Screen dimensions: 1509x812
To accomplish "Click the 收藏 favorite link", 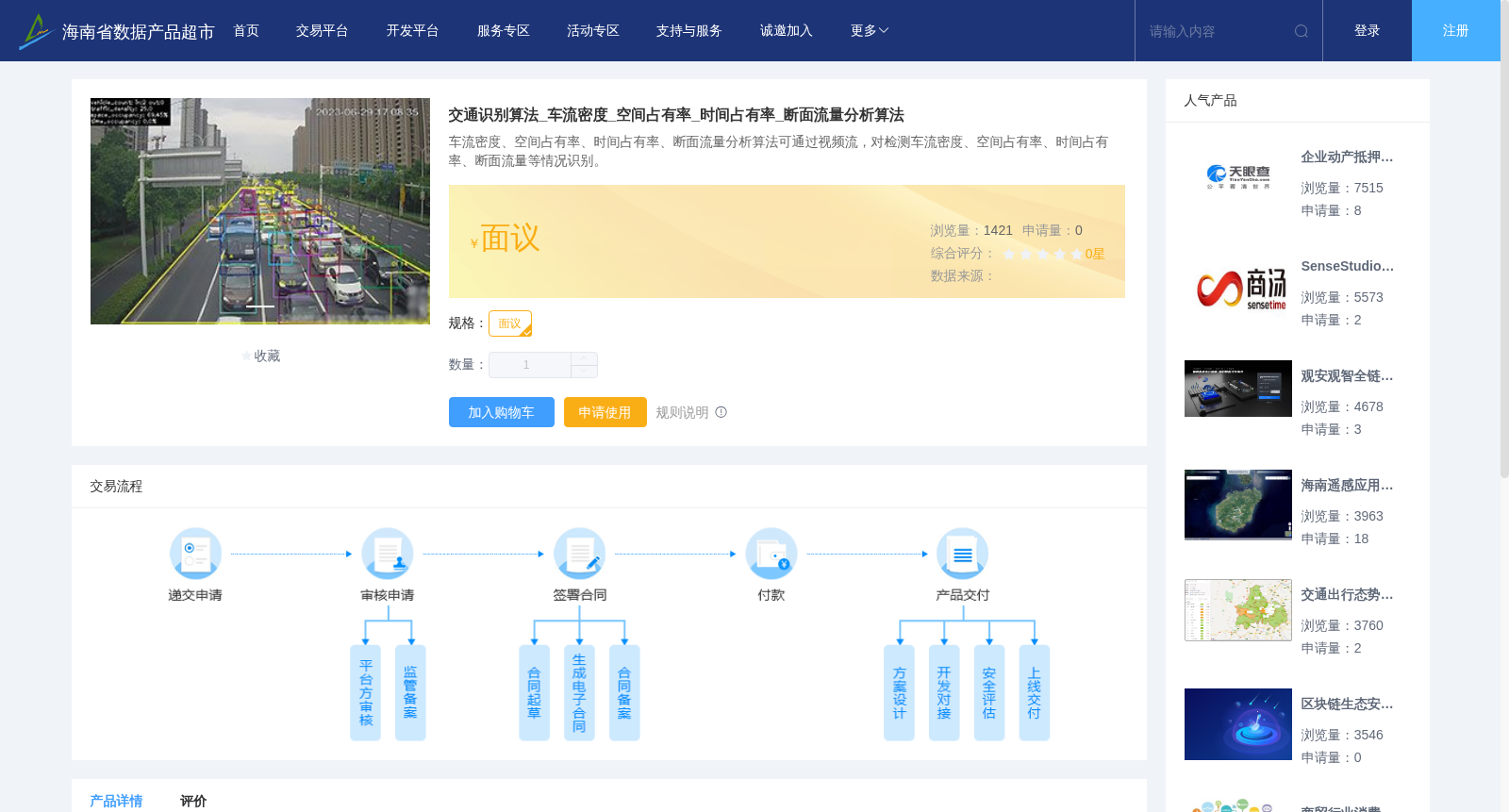I will pos(267,356).
